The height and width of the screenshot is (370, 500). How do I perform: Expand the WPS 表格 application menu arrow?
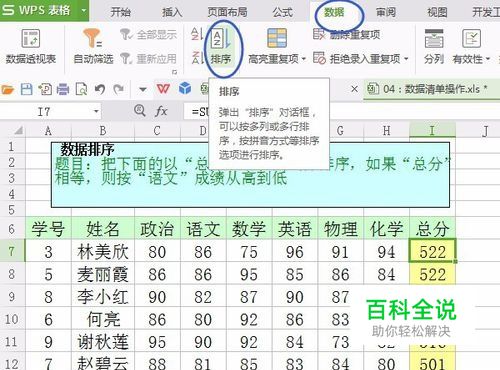pyautogui.click(x=83, y=10)
